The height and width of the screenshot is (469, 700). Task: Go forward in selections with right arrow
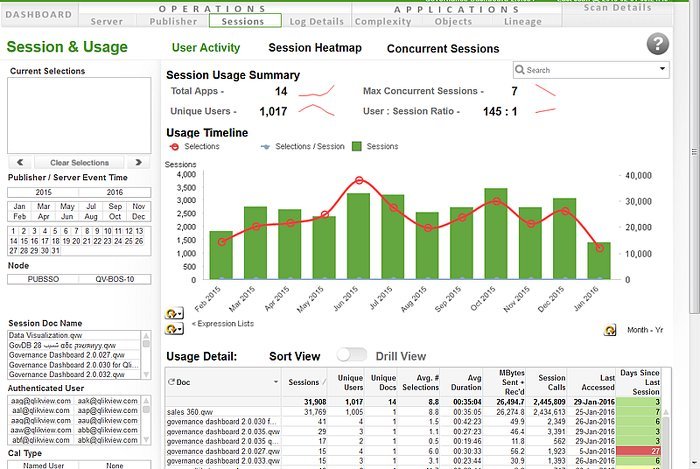(x=138, y=162)
